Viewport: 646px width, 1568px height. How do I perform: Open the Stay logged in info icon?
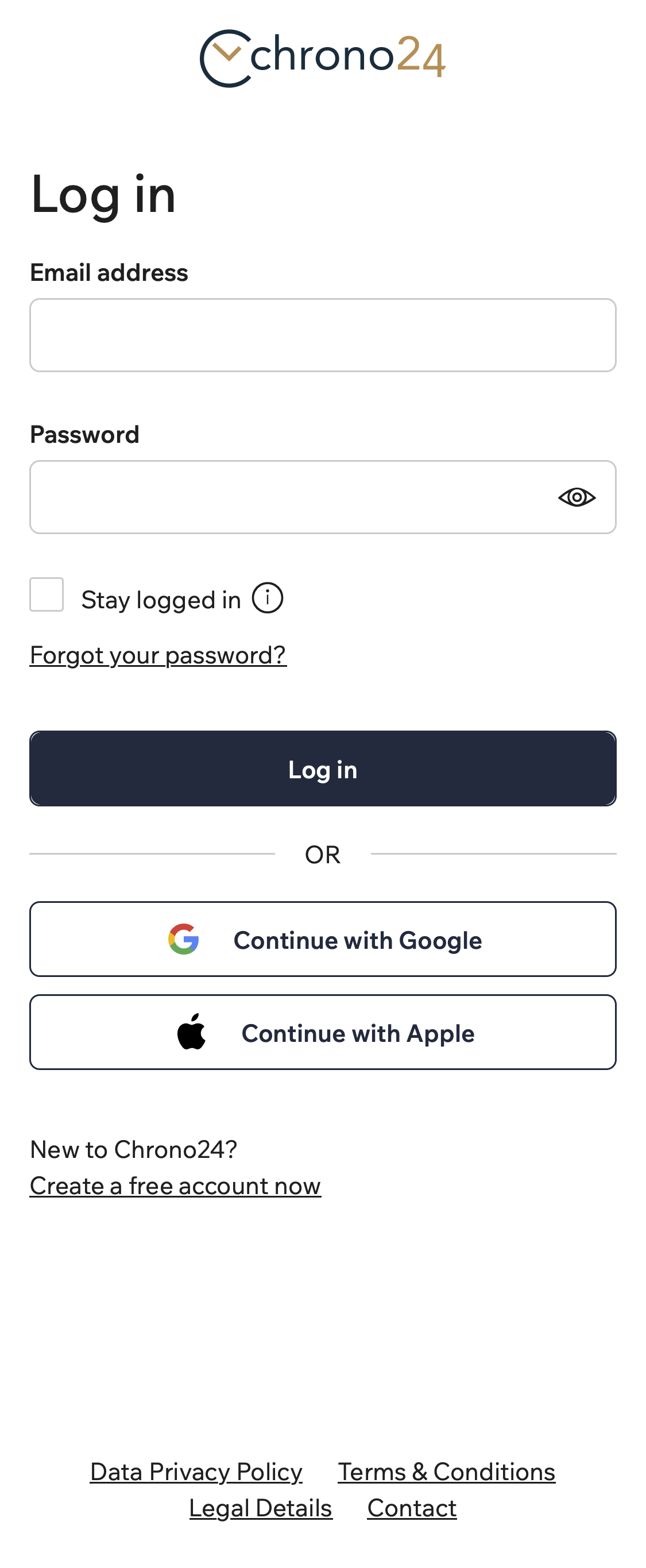(x=267, y=598)
